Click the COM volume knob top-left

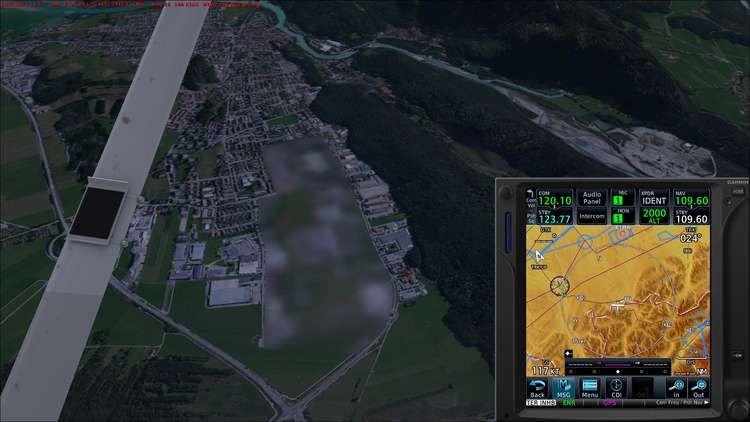(x=506, y=194)
